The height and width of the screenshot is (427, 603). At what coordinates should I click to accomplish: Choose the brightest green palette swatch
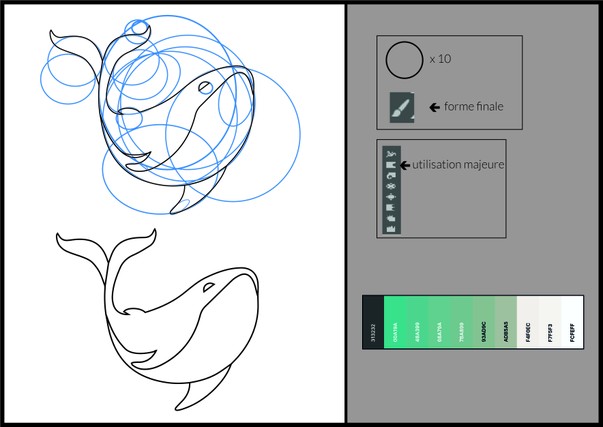pos(395,322)
